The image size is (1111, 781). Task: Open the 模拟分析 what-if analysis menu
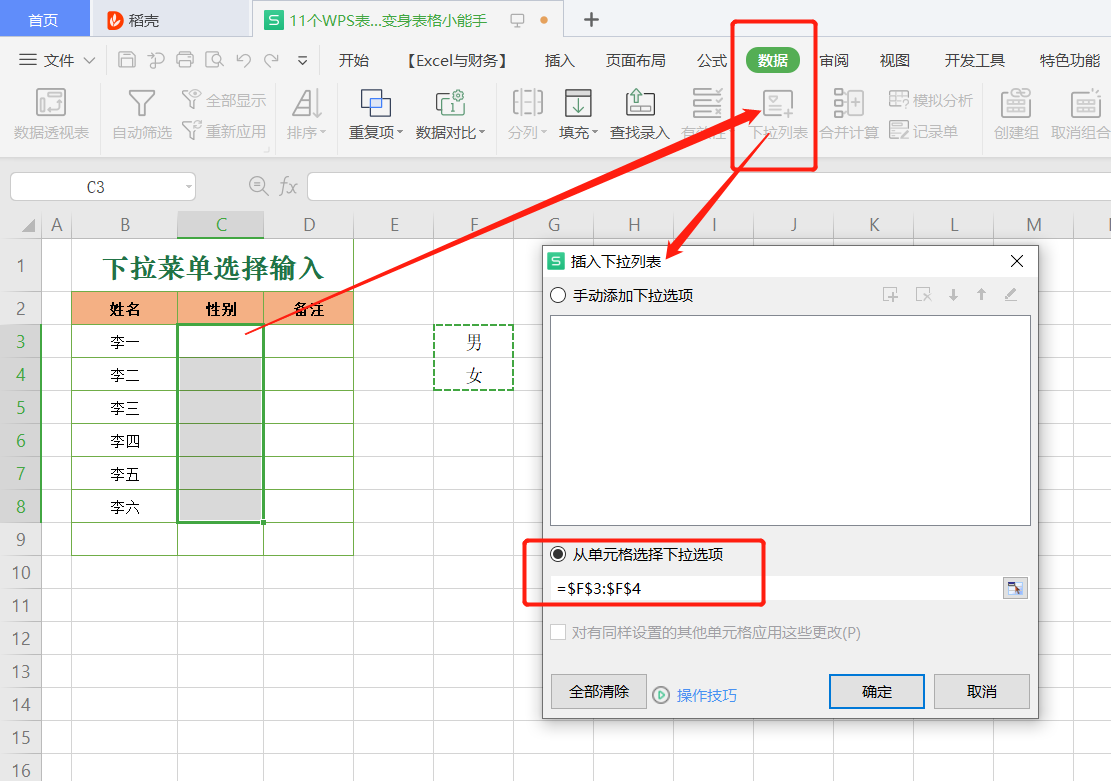tap(931, 100)
